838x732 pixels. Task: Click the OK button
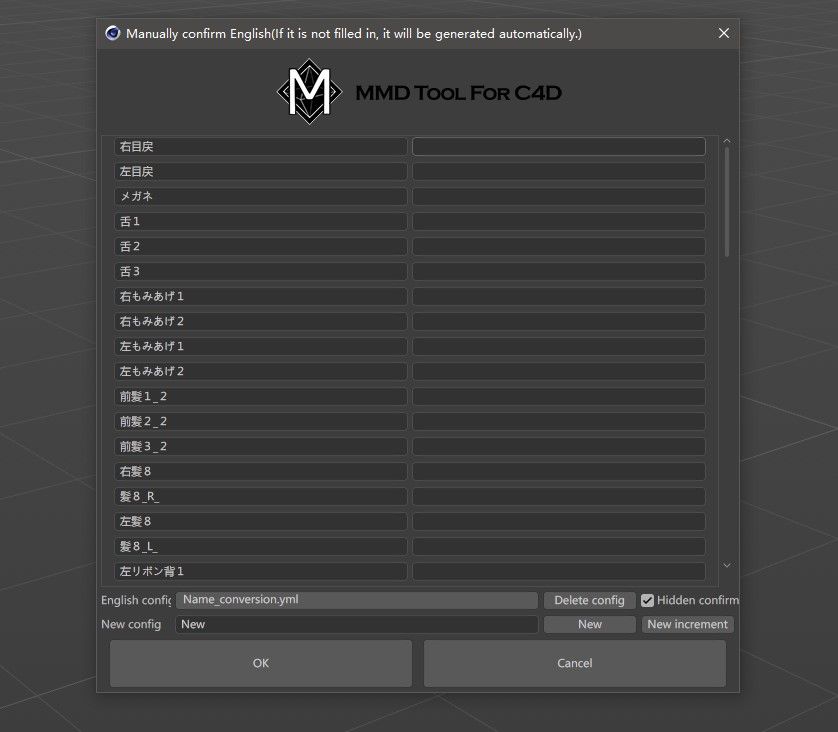click(x=261, y=663)
